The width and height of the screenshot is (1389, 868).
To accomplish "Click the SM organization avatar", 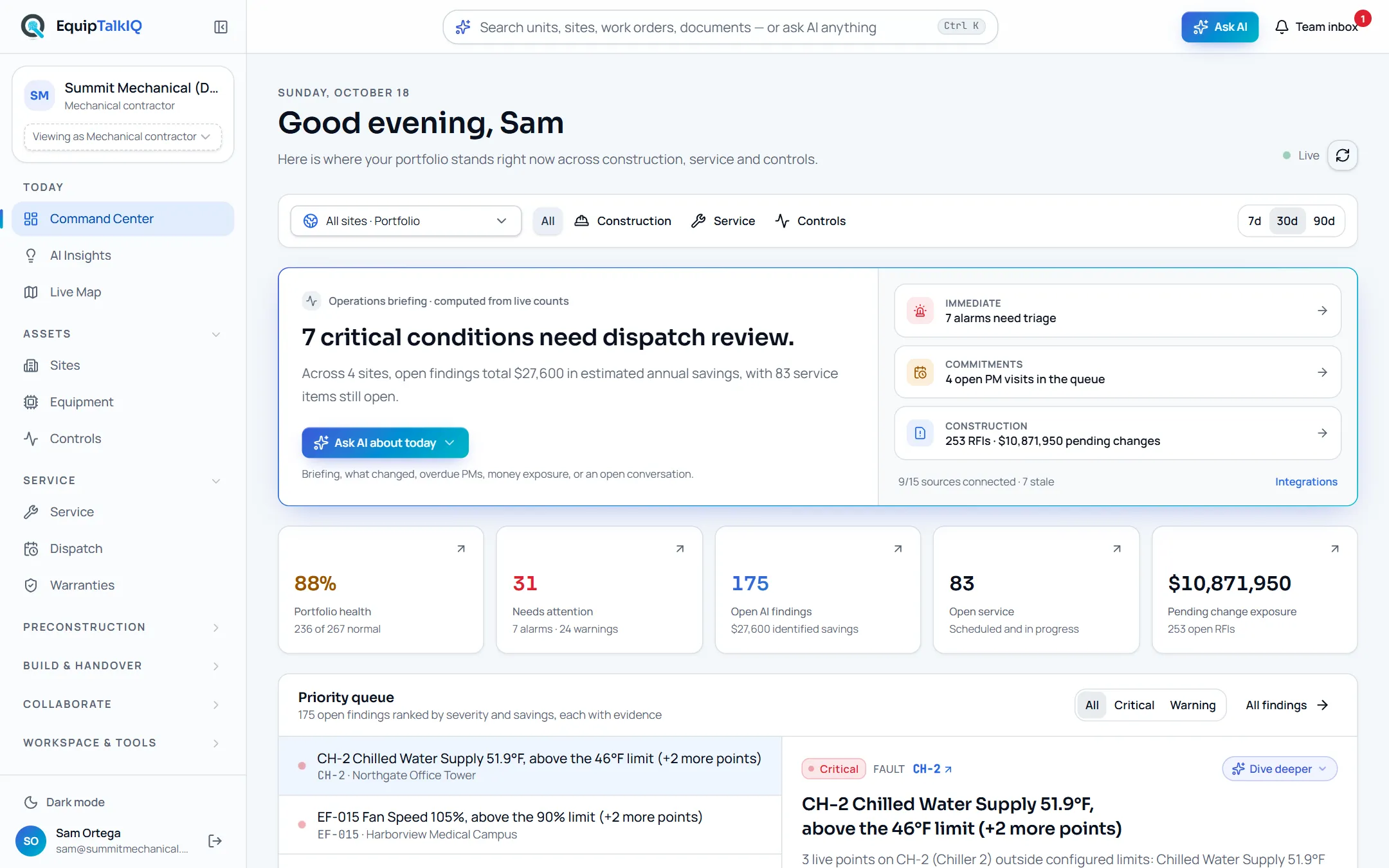I will 39,96.
